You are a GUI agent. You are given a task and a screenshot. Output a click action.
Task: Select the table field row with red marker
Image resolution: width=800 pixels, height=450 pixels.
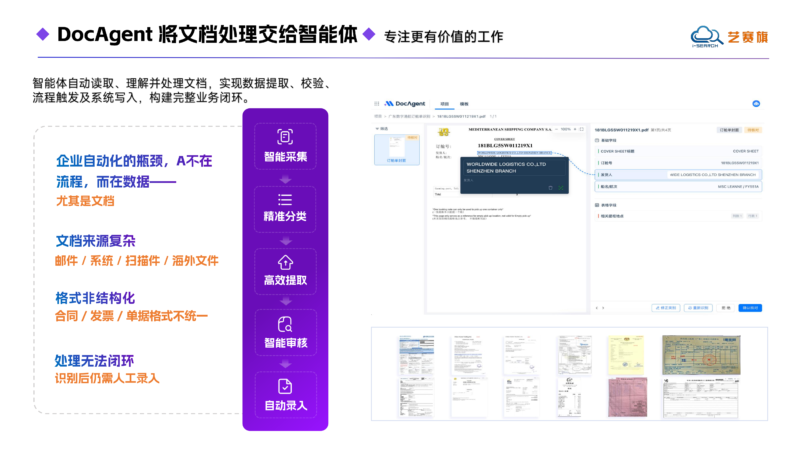pos(678,216)
